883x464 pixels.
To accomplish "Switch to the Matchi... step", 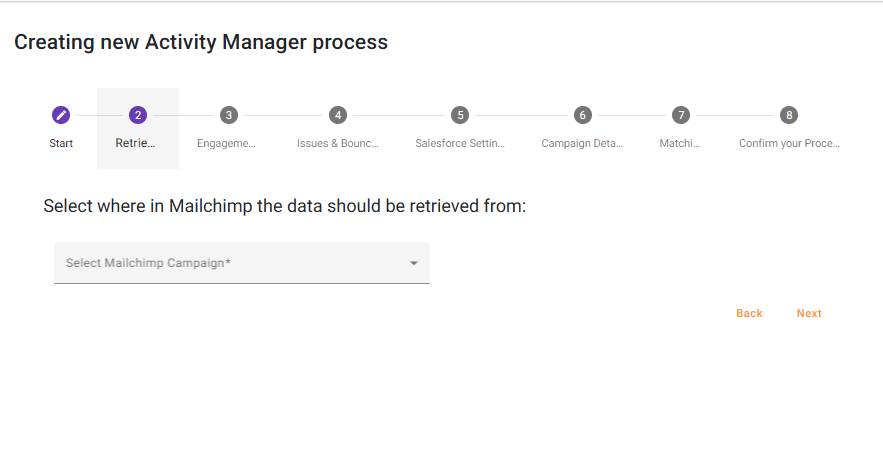I will click(x=680, y=143).
